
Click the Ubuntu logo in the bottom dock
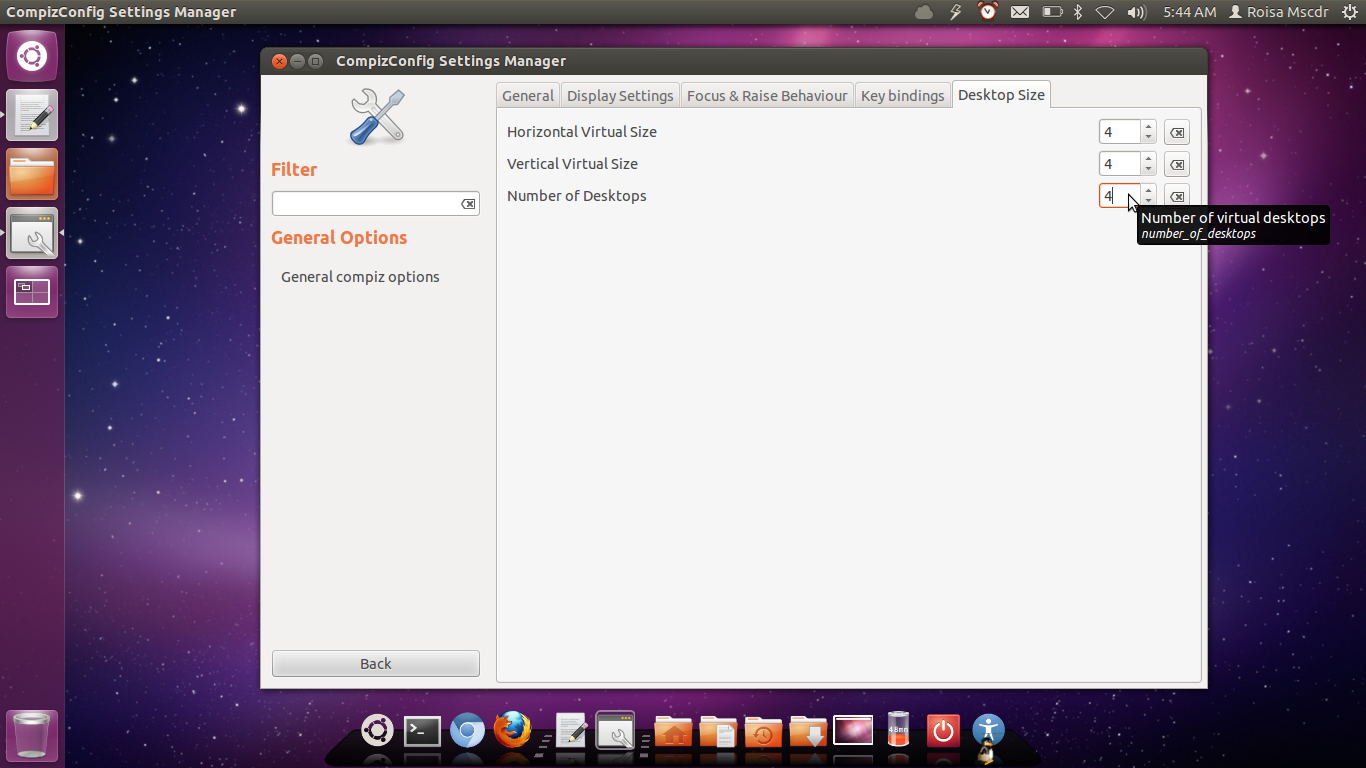click(x=377, y=731)
